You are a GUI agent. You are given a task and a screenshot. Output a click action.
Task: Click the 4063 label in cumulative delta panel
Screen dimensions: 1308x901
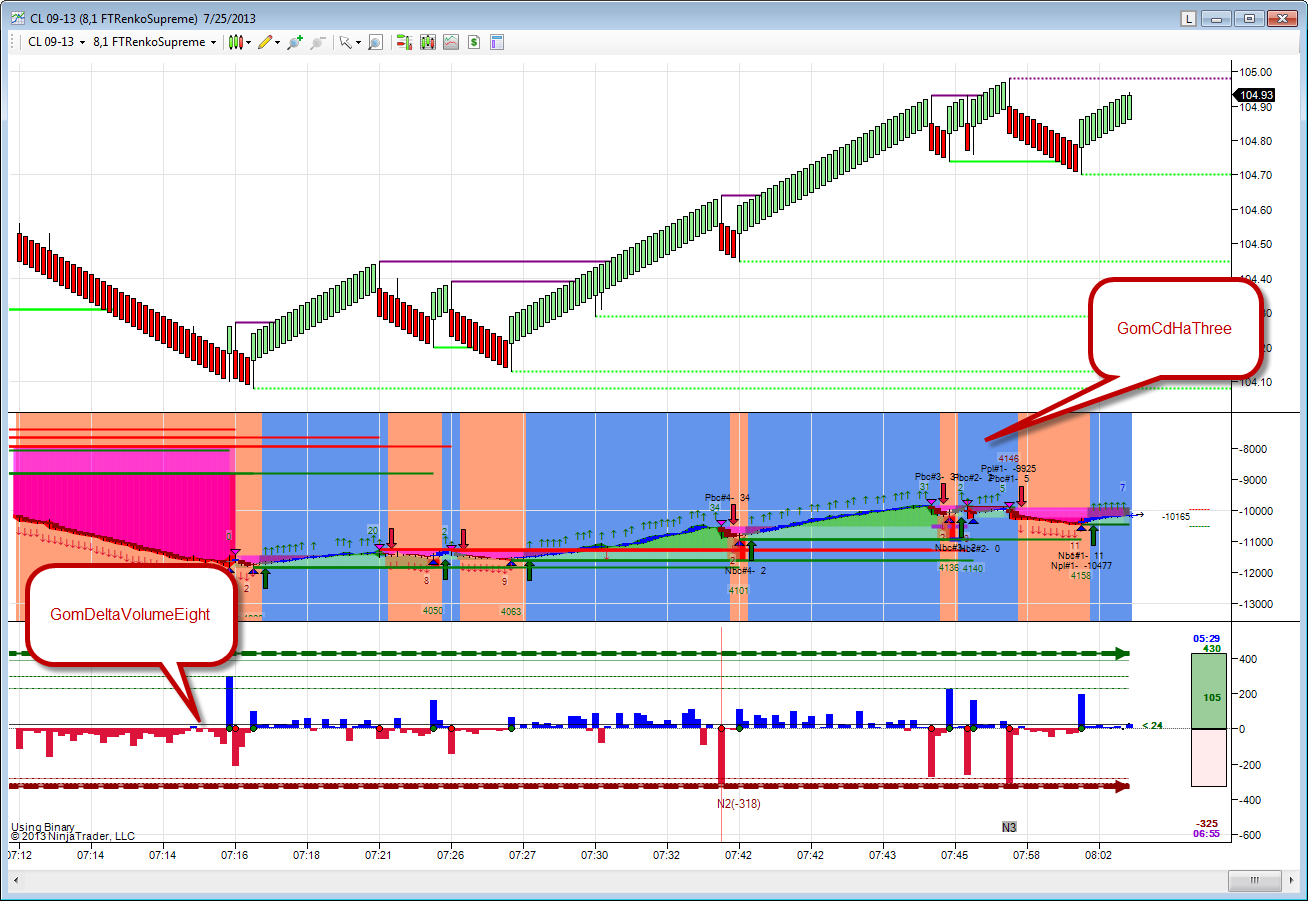point(511,611)
